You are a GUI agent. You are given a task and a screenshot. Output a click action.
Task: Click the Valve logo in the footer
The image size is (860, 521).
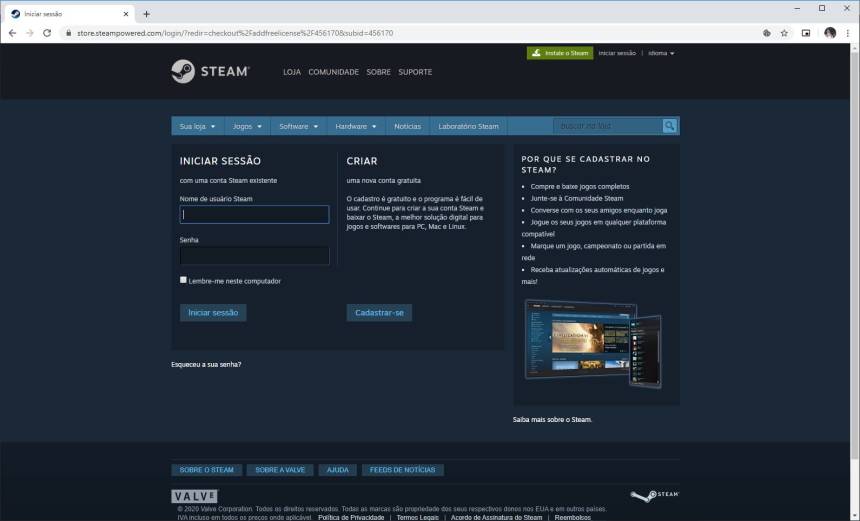point(195,496)
